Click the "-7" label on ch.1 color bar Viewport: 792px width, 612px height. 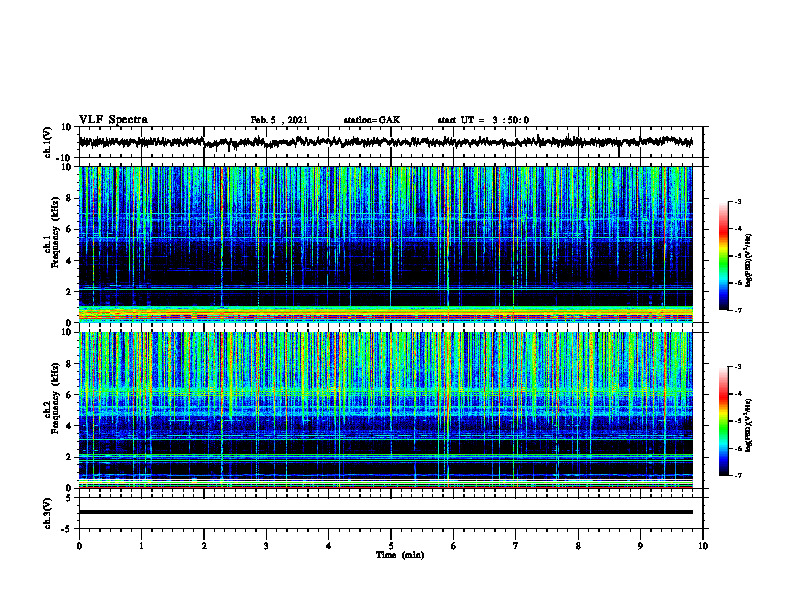pos(738,310)
